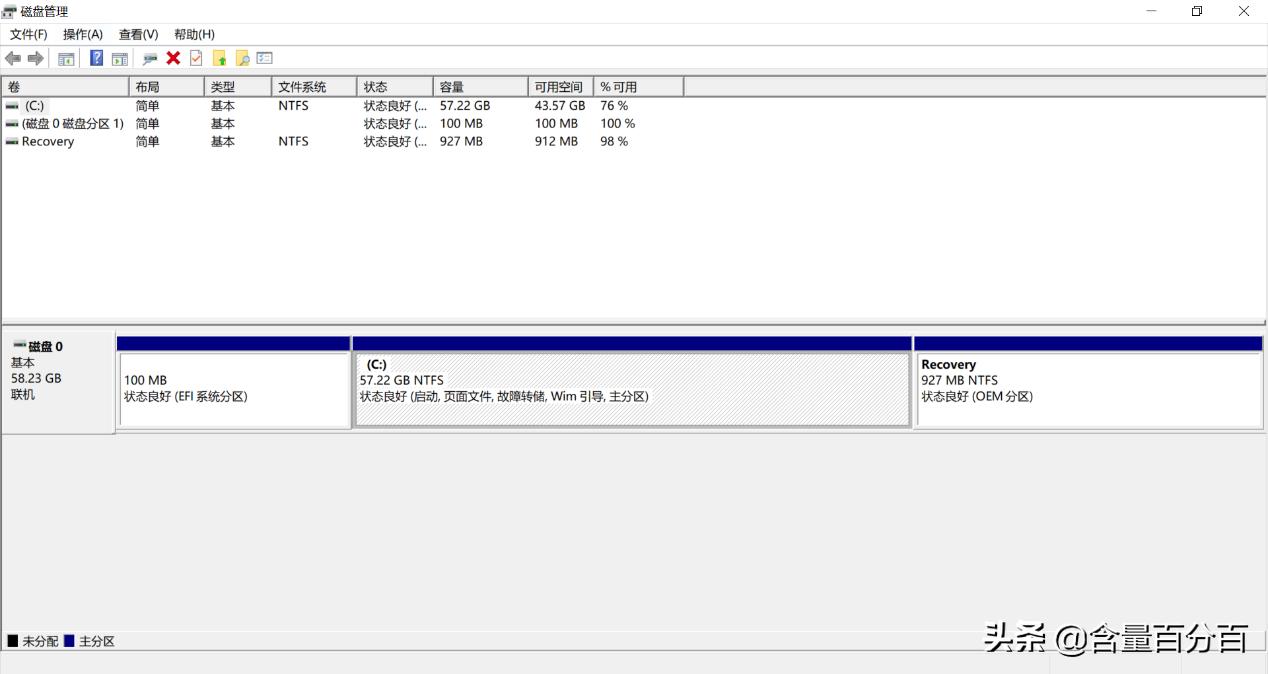The height and width of the screenshot is (674, 1268).
Task: Click the black 未分配 legend swatch
Action: click(13, 640)
